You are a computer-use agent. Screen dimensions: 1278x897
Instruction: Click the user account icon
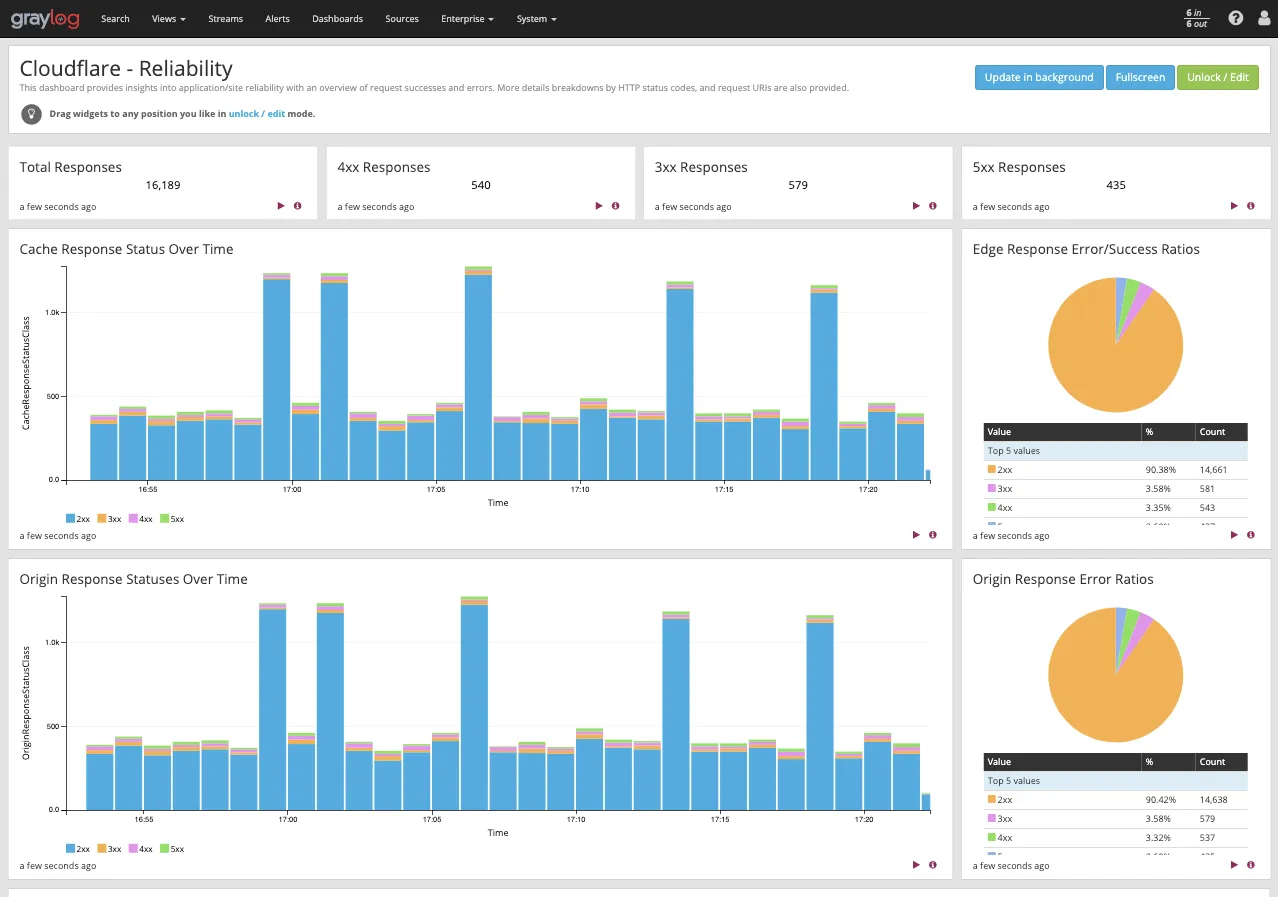pyautogui.click(x=1263, y=18)
